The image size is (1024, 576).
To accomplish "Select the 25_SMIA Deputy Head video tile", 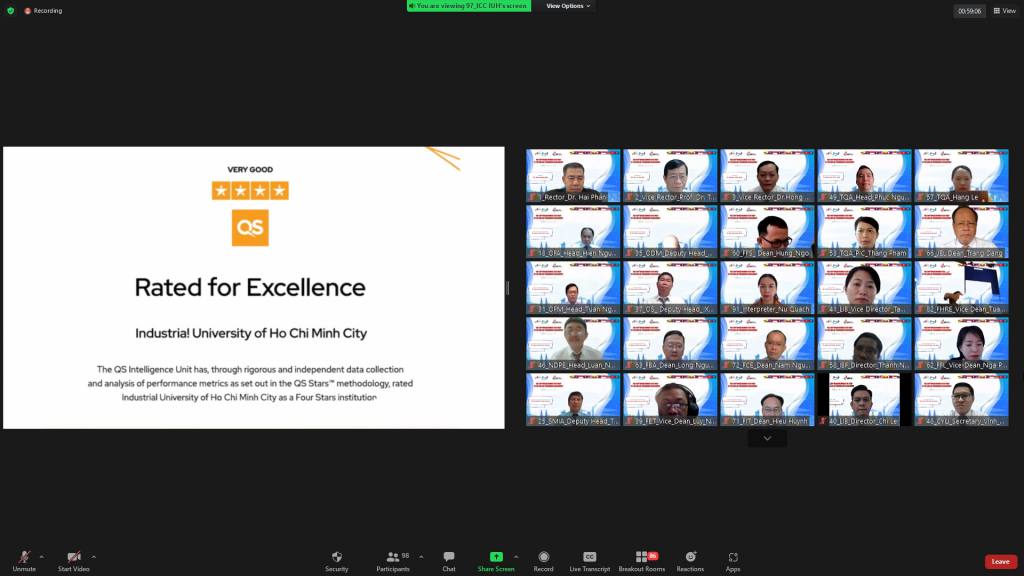I will click(x=573, y=400).
